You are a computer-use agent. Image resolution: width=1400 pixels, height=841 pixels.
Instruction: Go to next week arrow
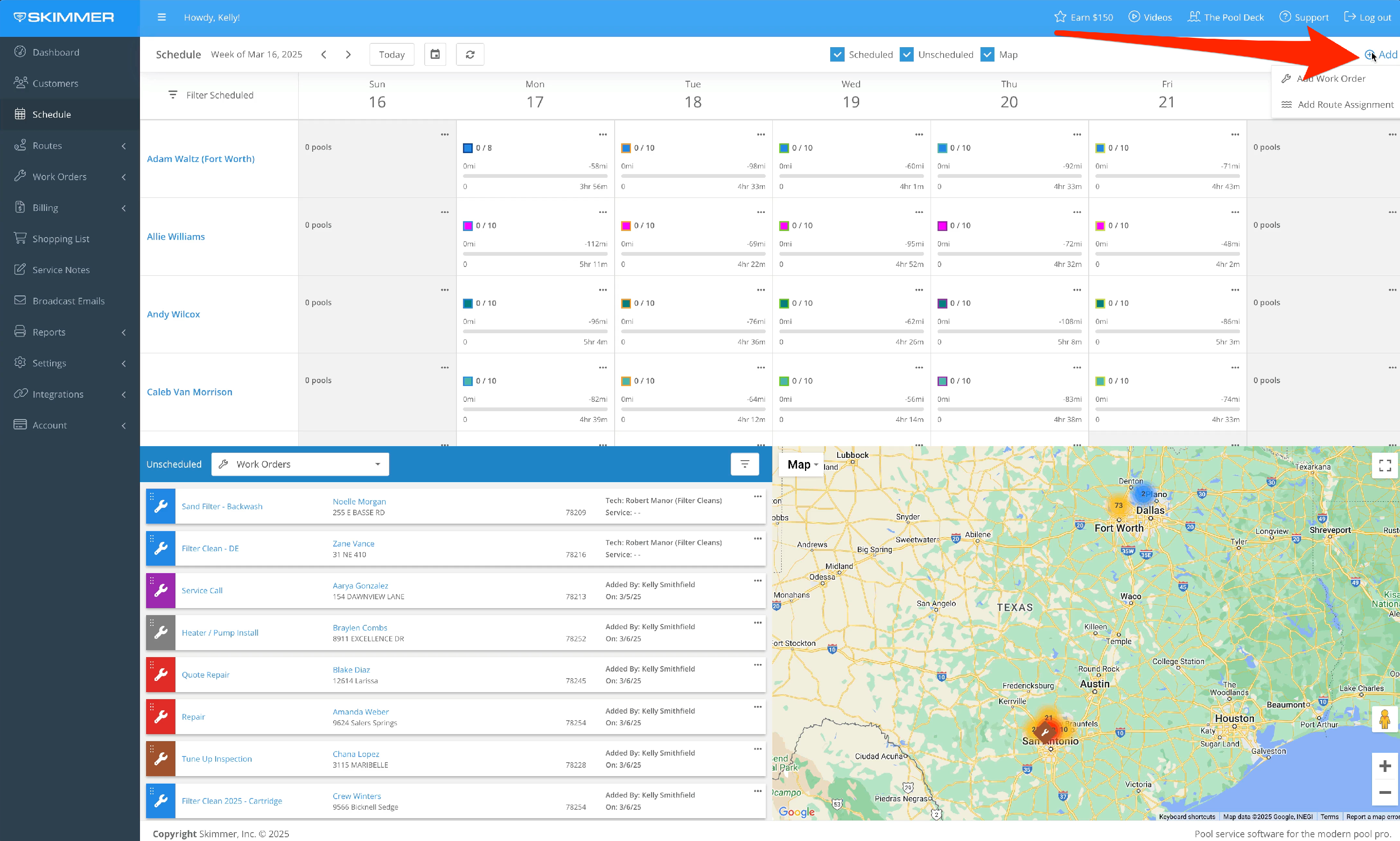[348, 55]
